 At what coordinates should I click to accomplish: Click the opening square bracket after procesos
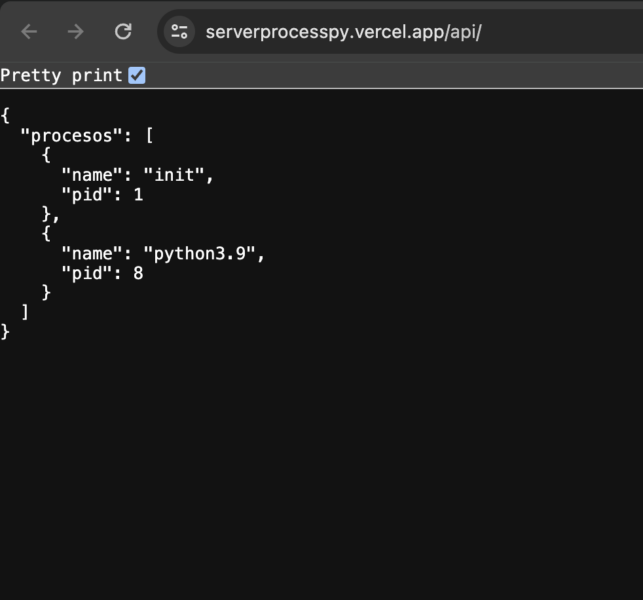pyautogui.click(x=150, y=136)
